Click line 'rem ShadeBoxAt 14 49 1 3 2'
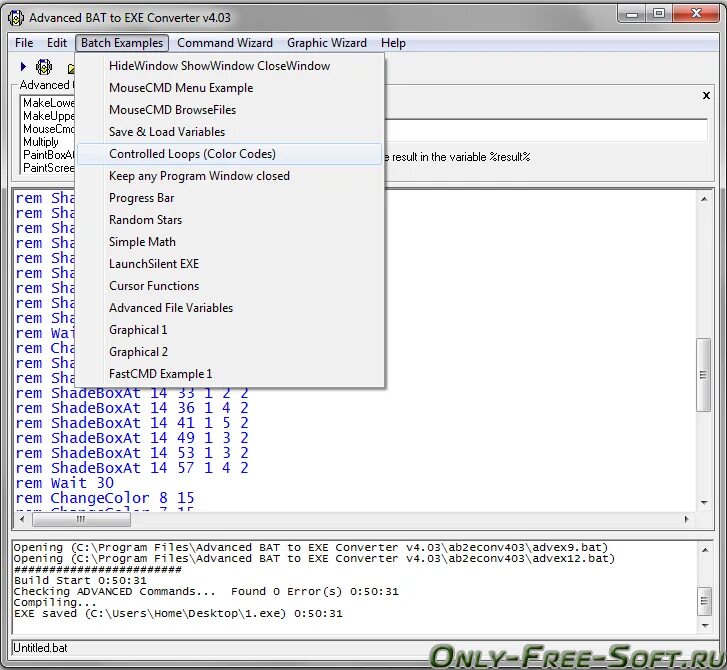 click(132, 438)
